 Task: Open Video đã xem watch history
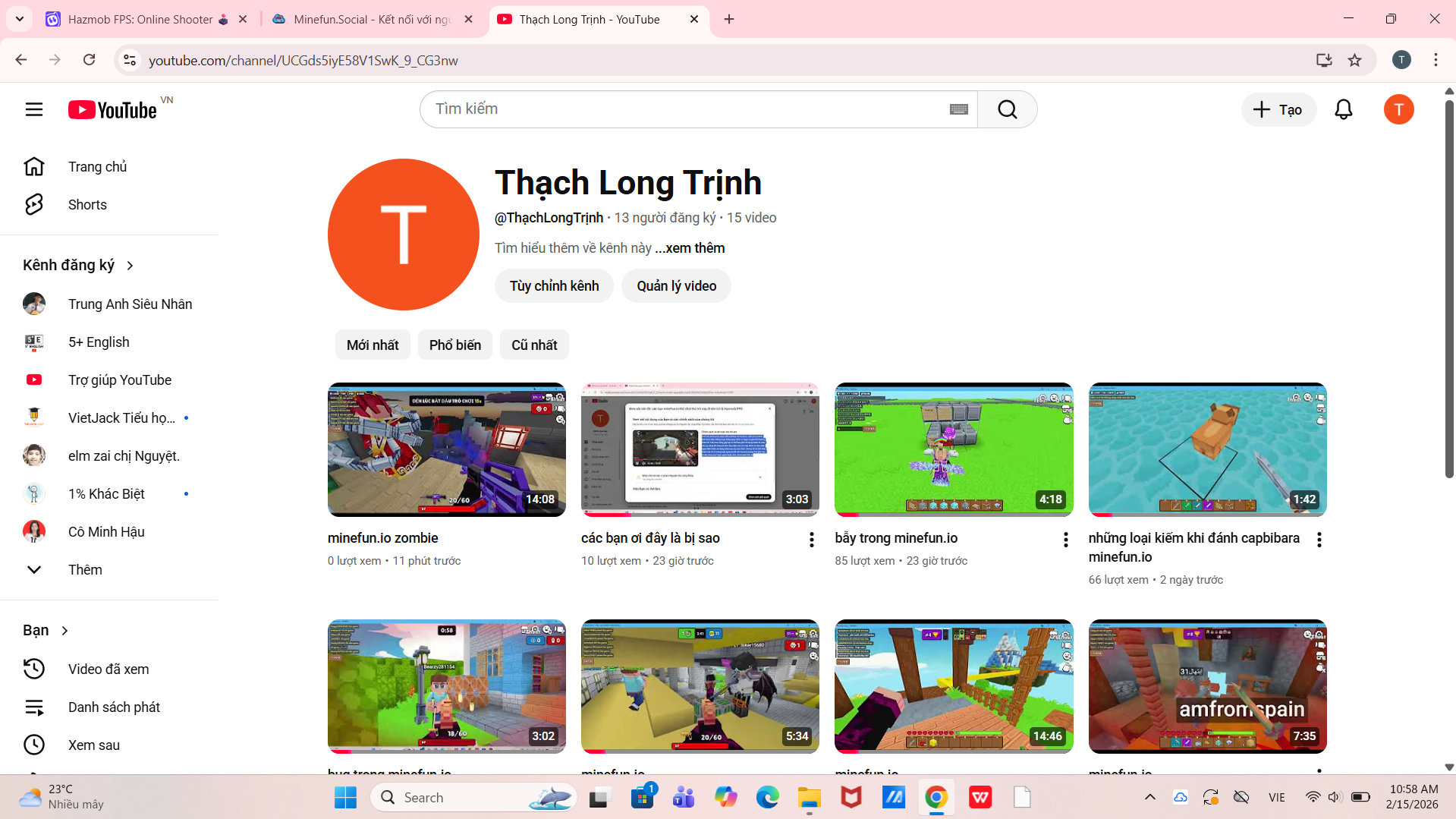[x=108, y=669]
